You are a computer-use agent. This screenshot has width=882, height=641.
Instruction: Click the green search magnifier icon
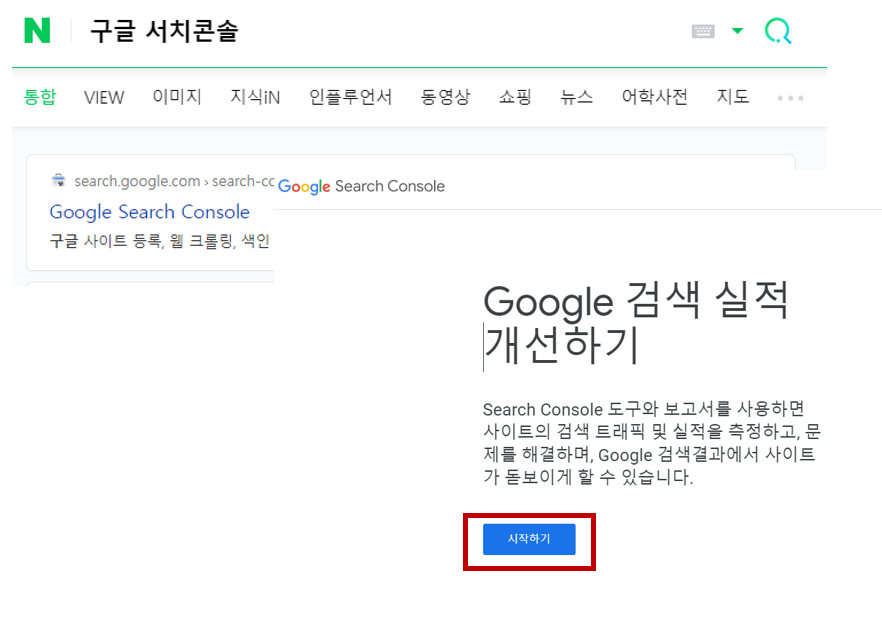pyautogui.click(x=778, y=31)
